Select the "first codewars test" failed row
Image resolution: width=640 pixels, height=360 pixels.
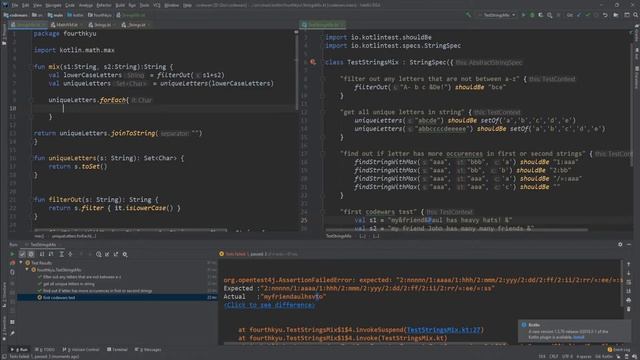(x=116, y=298)
